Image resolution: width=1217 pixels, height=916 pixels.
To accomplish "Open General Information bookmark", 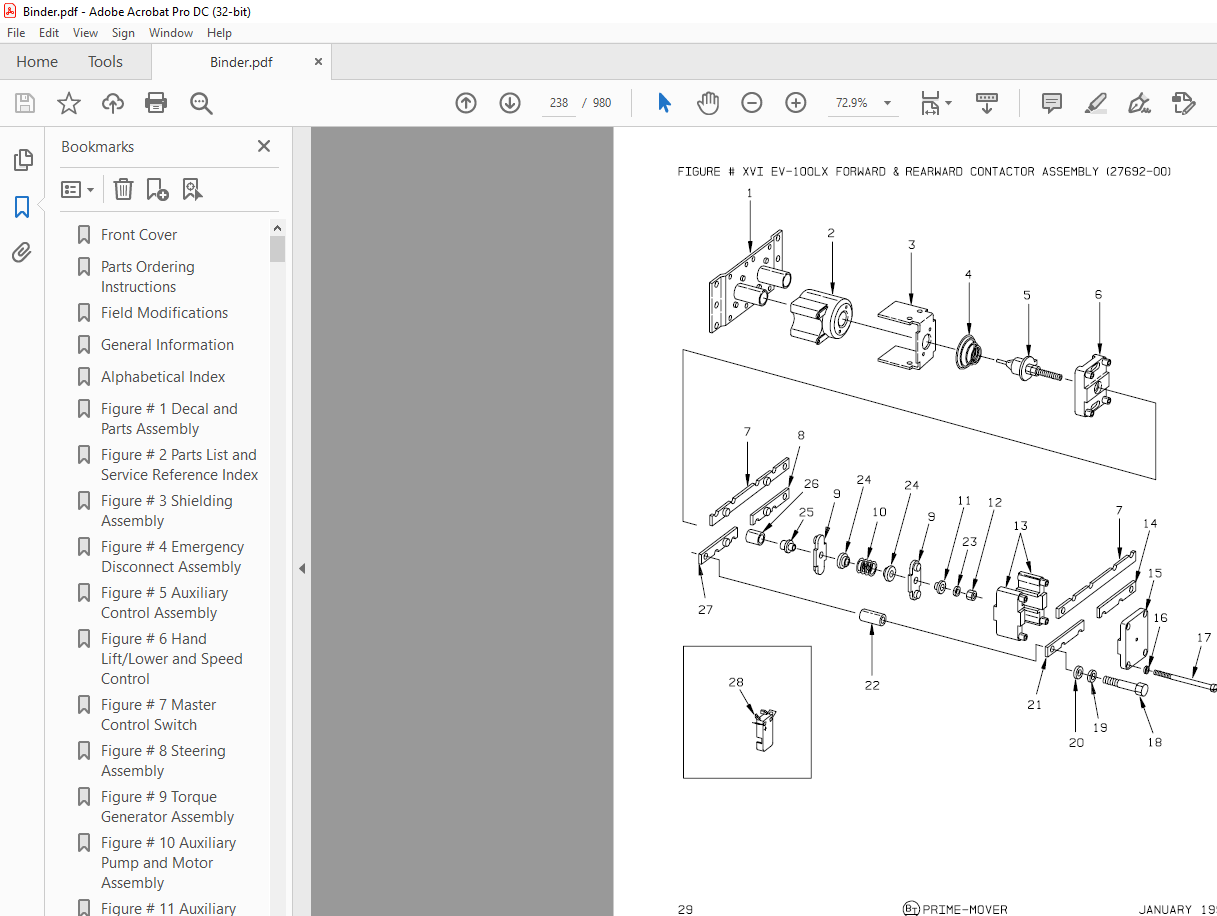I will click(167, 345).
